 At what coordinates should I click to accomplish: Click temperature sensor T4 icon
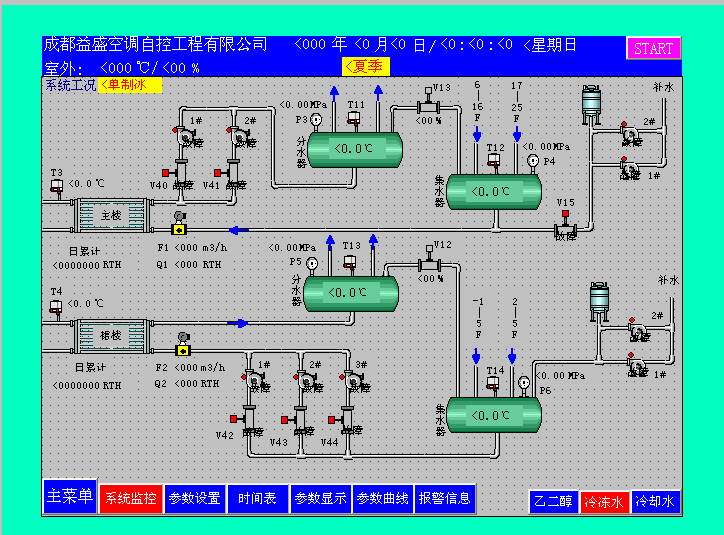coord(56,307)
